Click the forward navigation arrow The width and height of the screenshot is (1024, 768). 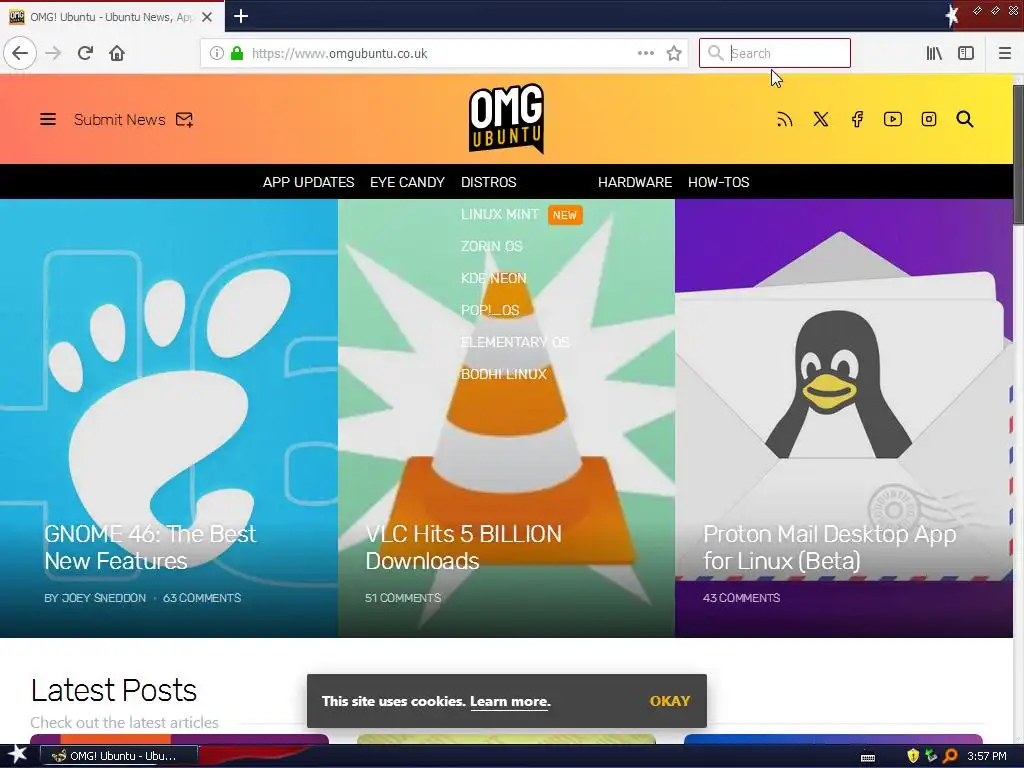coord(53,53)
